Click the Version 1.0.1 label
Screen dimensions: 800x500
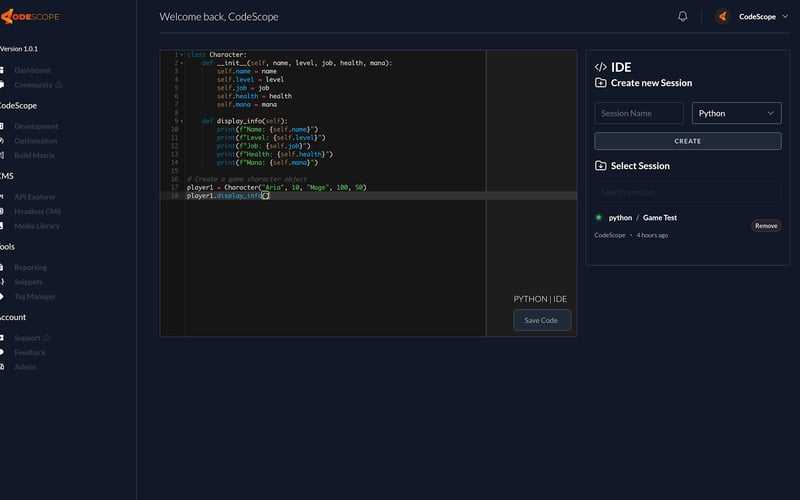coord(19,49)
